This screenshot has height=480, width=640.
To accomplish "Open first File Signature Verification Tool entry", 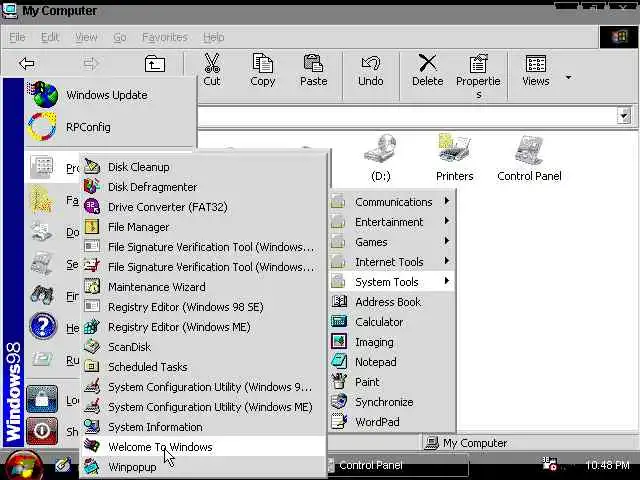I will (204, 247).
